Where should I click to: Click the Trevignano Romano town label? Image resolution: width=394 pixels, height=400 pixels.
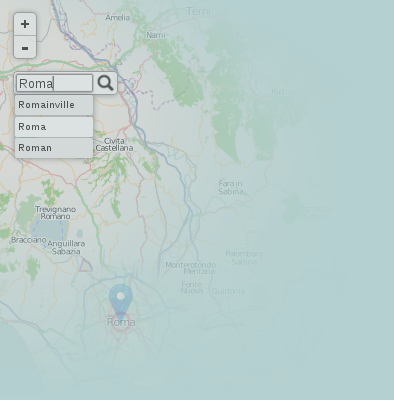pos(55,213)
